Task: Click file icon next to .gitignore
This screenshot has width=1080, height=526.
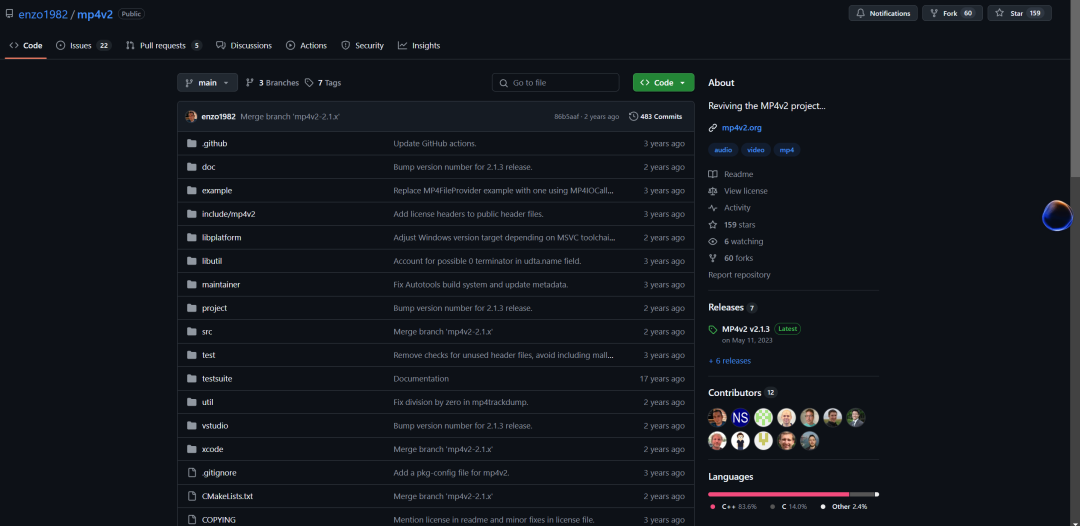Action: [192, 472]
